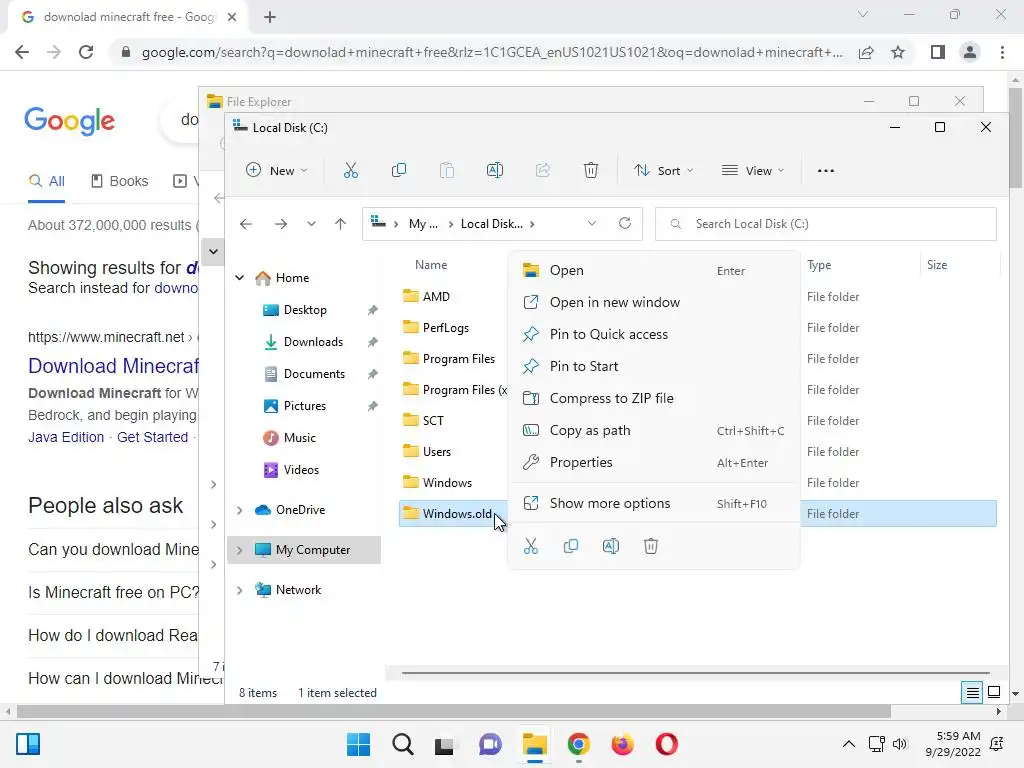Open a new Chrome tab

click(x=270, y=18)
